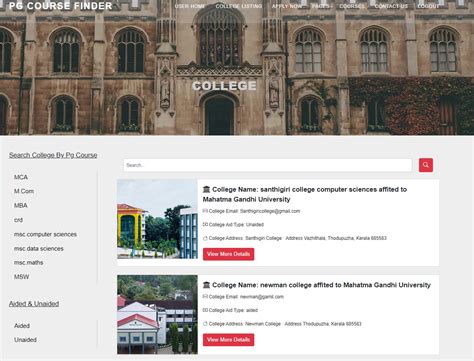The height and width of the screenshot is (361, 474).
Task: Click the COLLEGE banner title
Action: (x=224, y=86)
